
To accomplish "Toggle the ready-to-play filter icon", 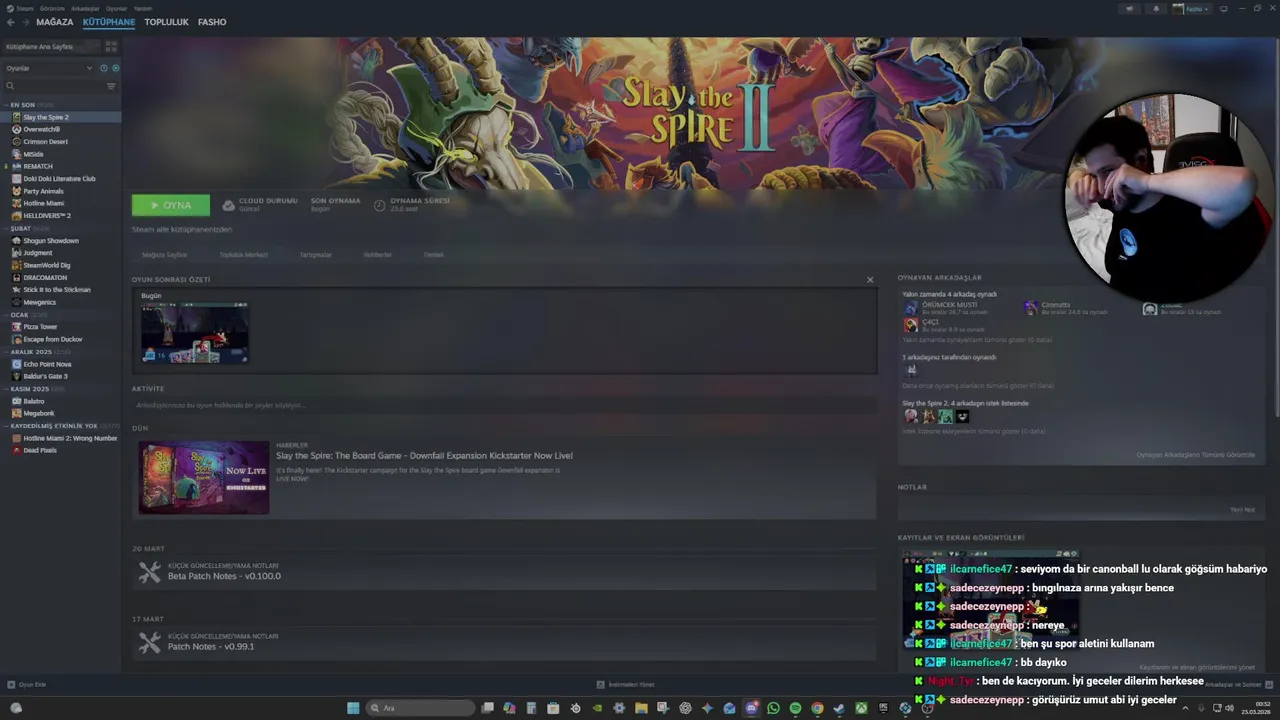I will pyautogui.click(x=115, y=68).
